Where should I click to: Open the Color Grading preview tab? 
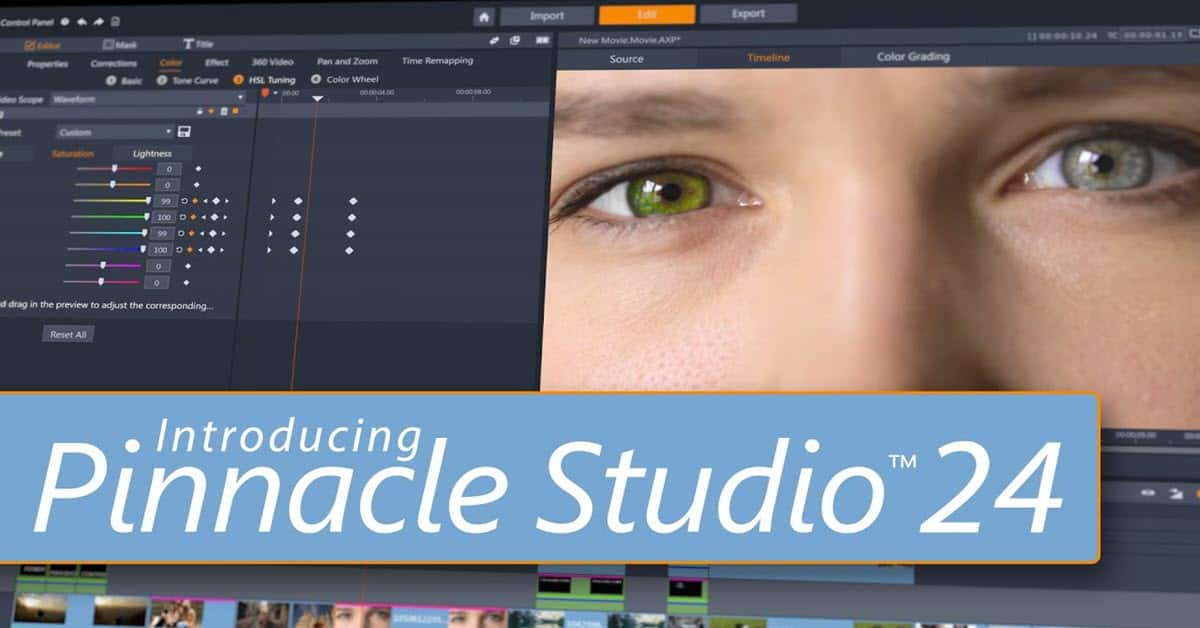coord(913,57)
